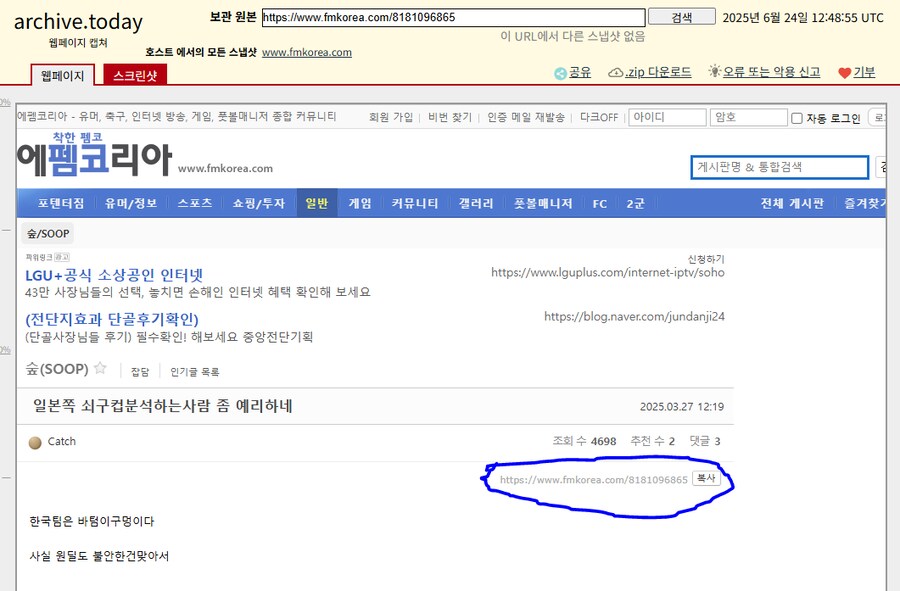
Task: Click post title 일본쪽 쇠구컵분석하는사람 좀 예리하네
Action: [x=163, y=406]
